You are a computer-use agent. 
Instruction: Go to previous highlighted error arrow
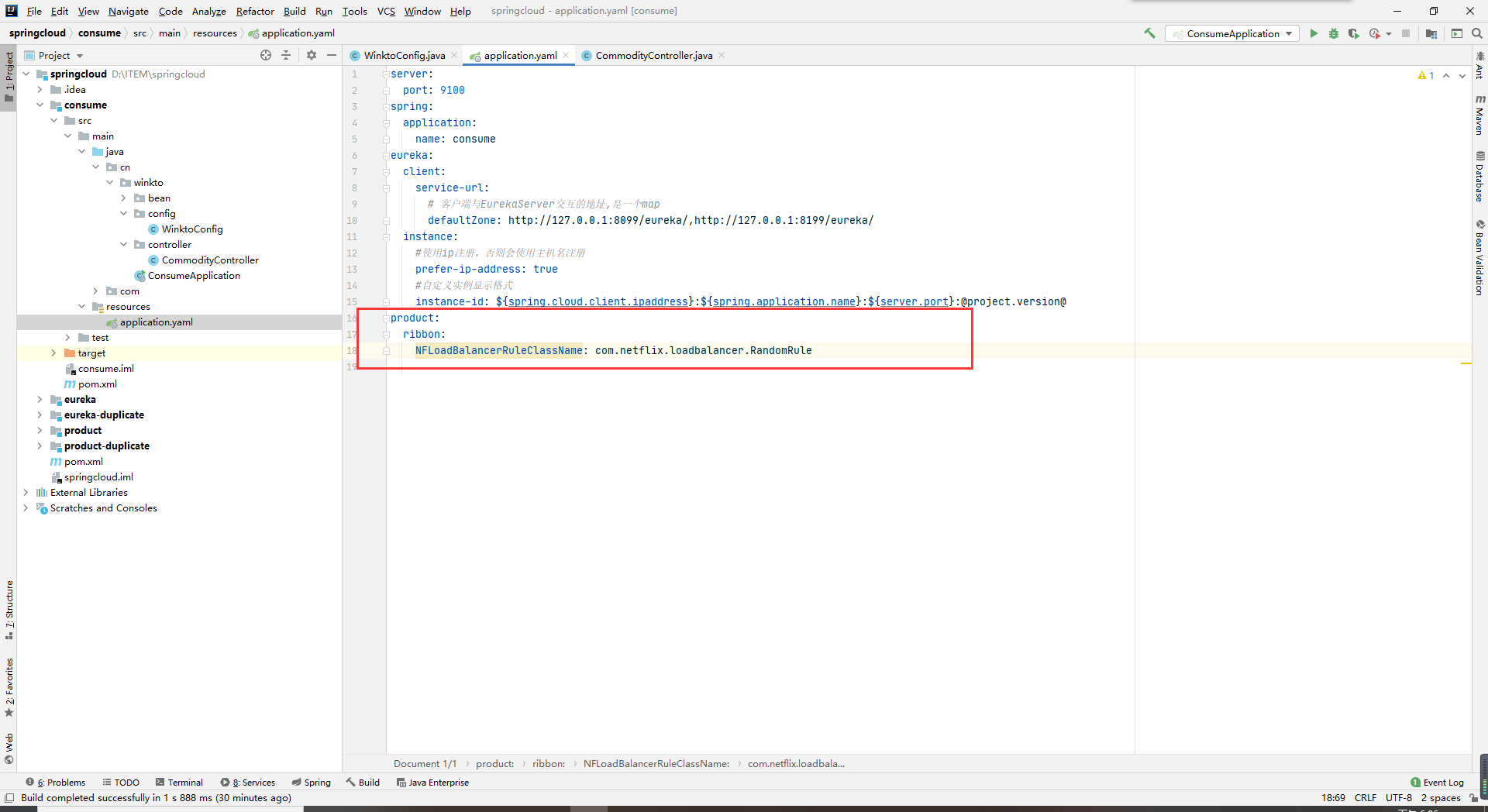[x=1446, y=75]
